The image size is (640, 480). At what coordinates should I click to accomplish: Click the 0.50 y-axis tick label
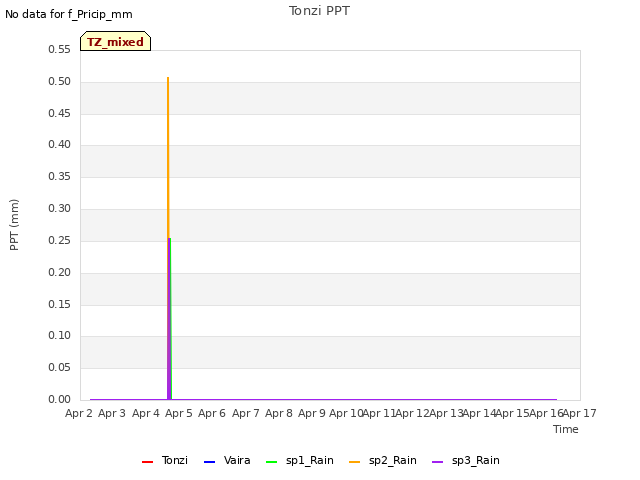(60, 81)
